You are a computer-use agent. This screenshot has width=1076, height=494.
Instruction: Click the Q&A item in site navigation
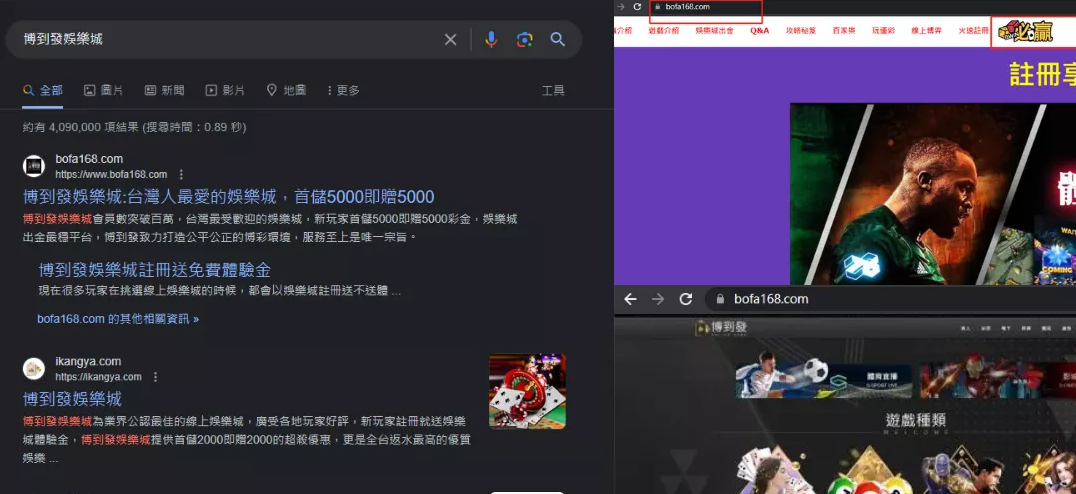(759, 31)
